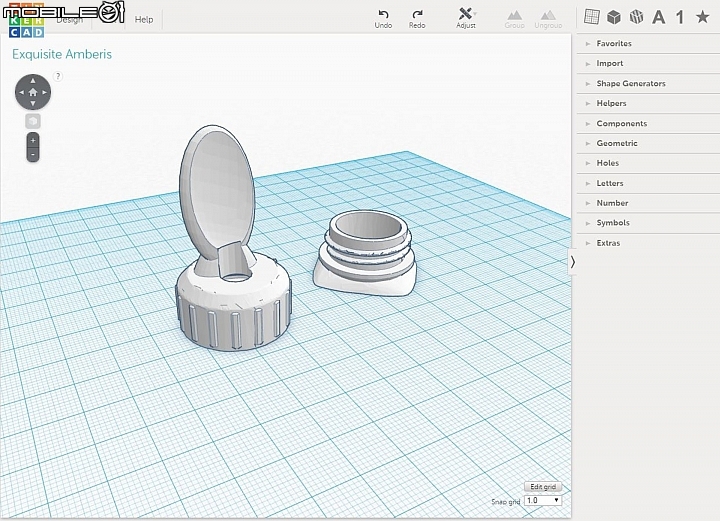
Task: Orbit the view downward
Action: [33, 104]
